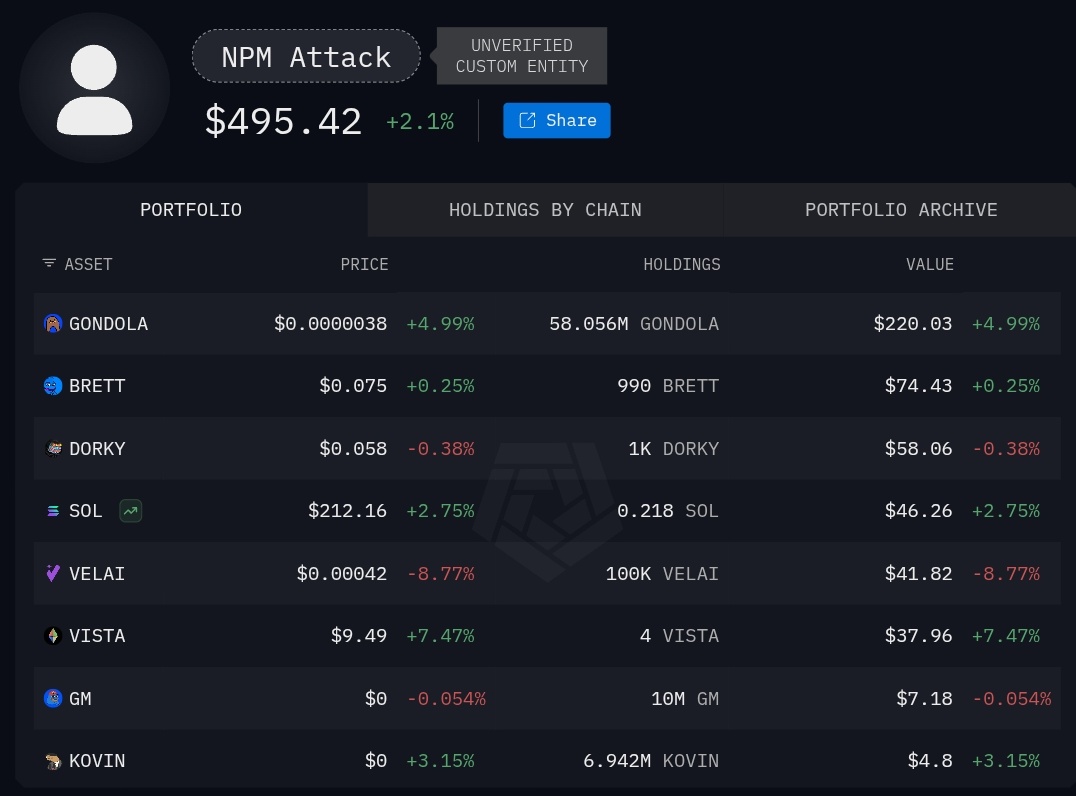Click the VISTA token icon
Image resolution: width=1076 pixels, height=796 pixels.
(x=53, y=636)
